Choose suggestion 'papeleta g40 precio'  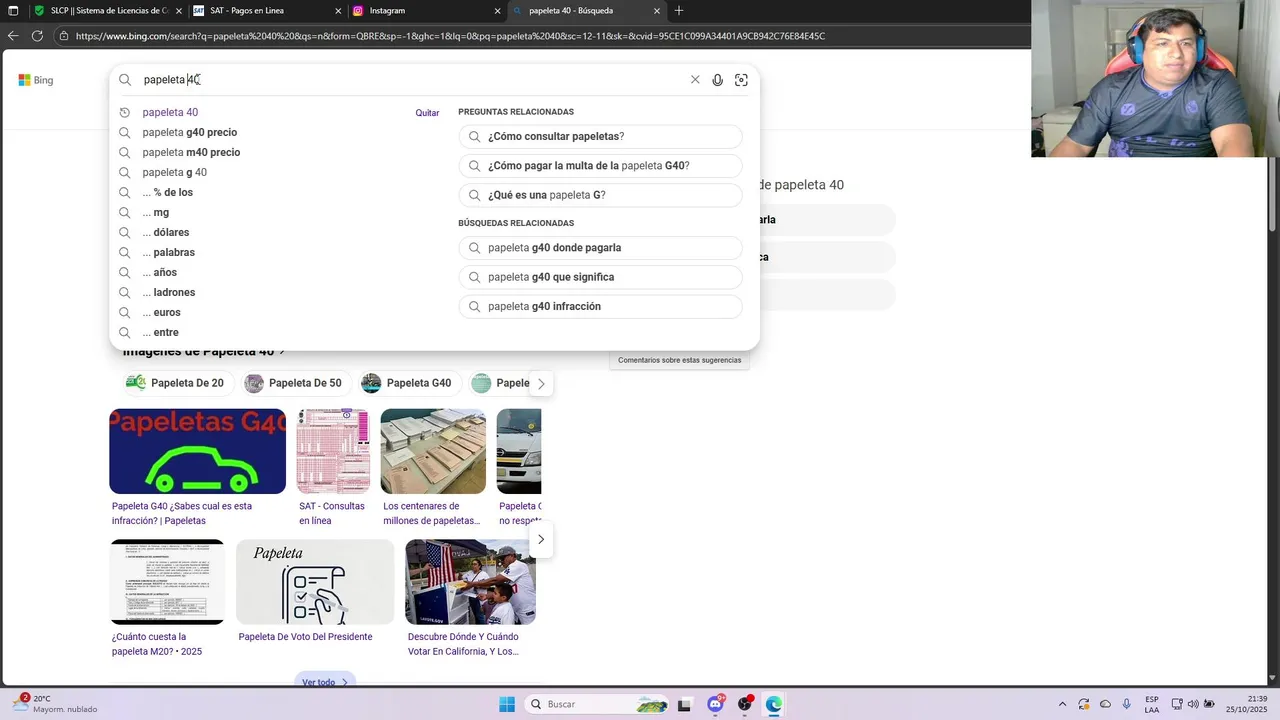(189, 132)
